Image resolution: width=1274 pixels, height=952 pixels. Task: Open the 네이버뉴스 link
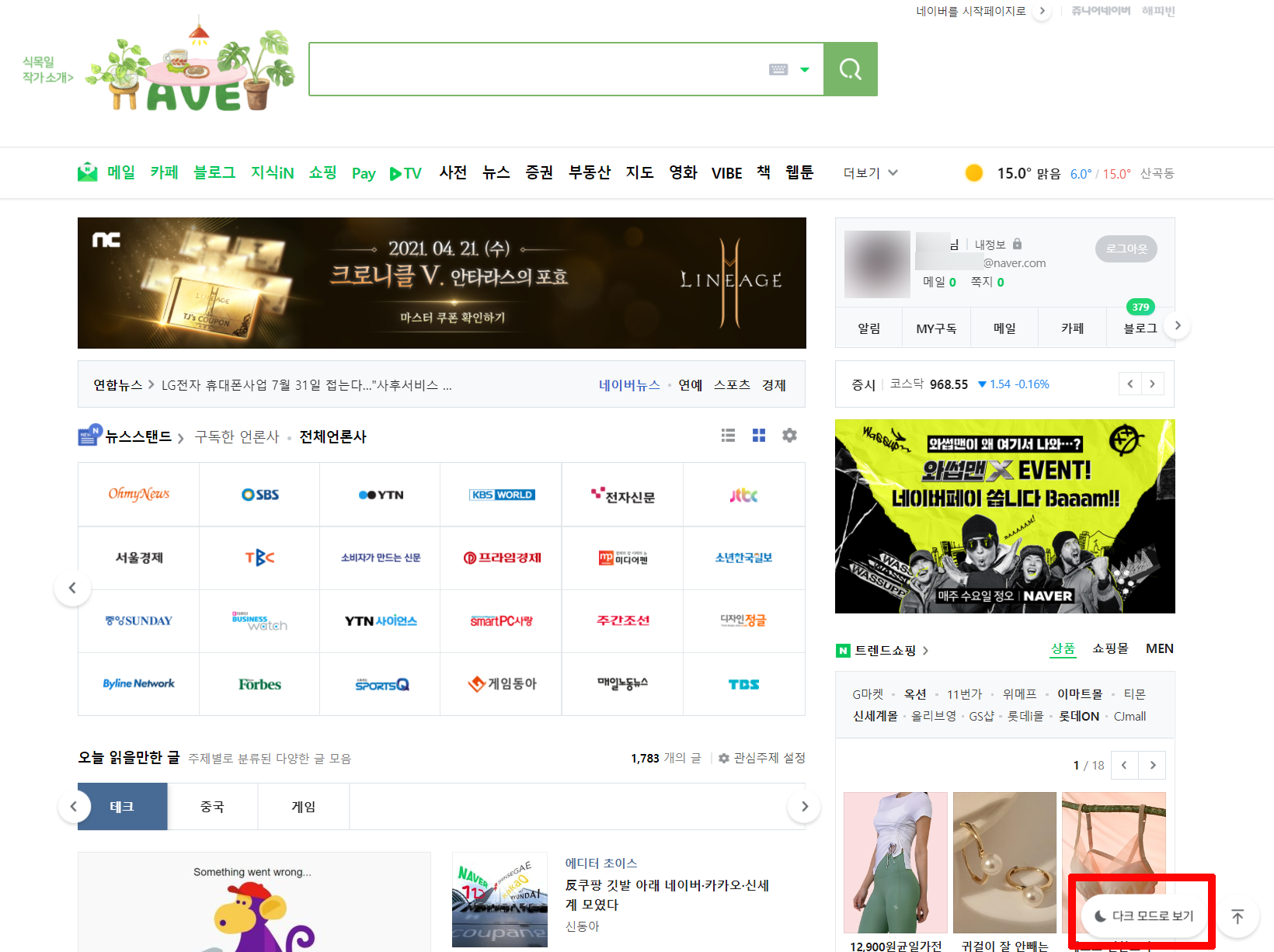629,385
